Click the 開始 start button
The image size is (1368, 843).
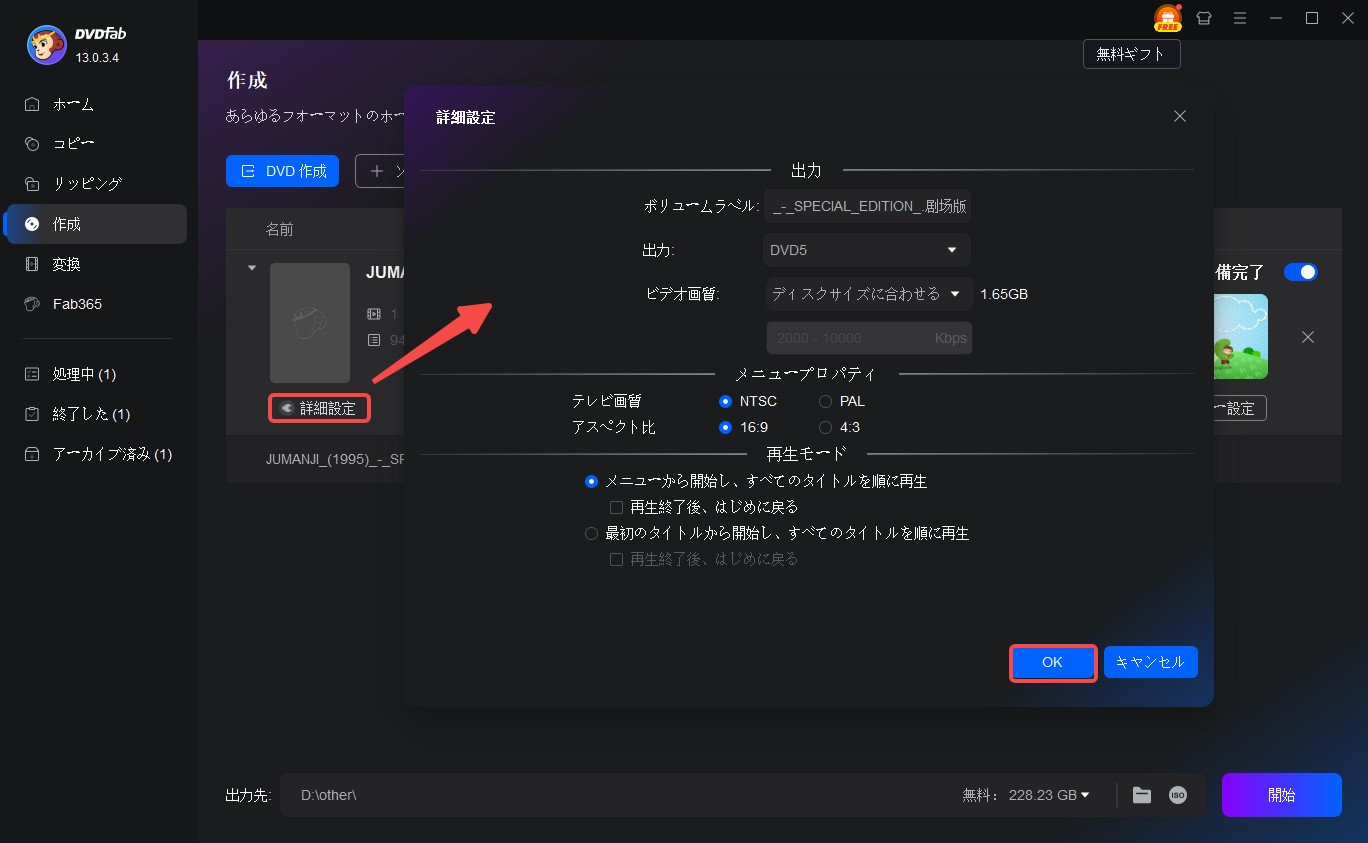pyautogui.click(x=1281, y=795)
